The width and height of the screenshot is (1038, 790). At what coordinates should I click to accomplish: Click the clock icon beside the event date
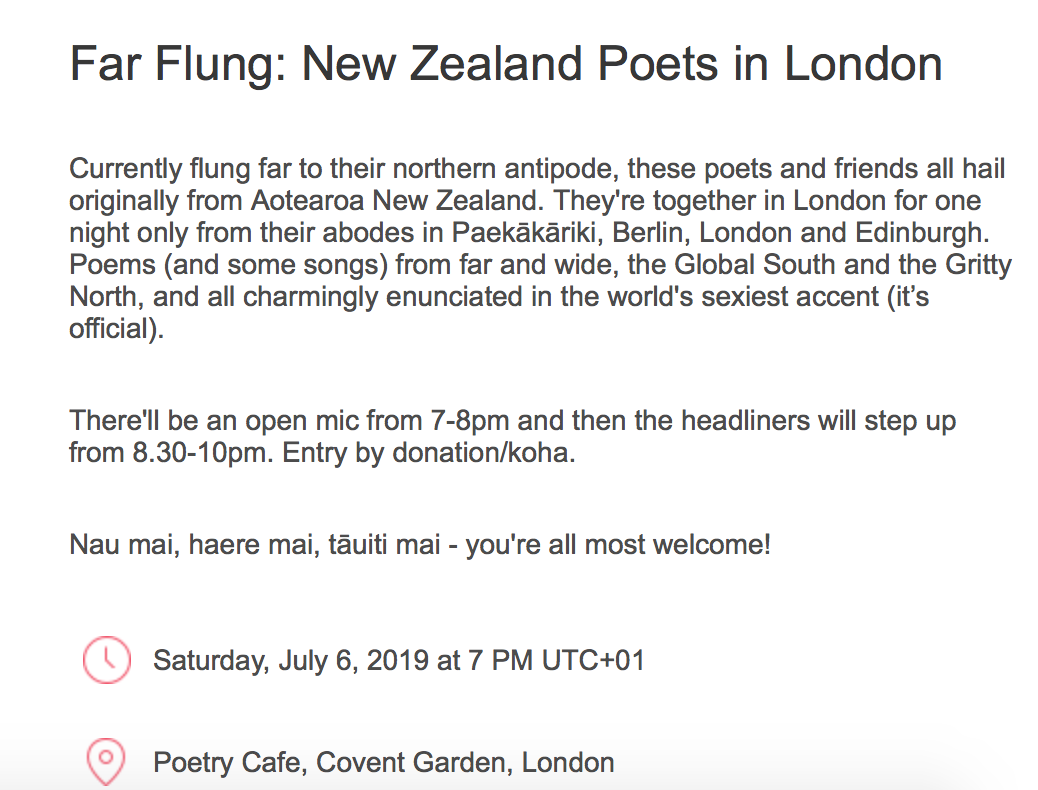pyautogui.click(x=106, y=659)
